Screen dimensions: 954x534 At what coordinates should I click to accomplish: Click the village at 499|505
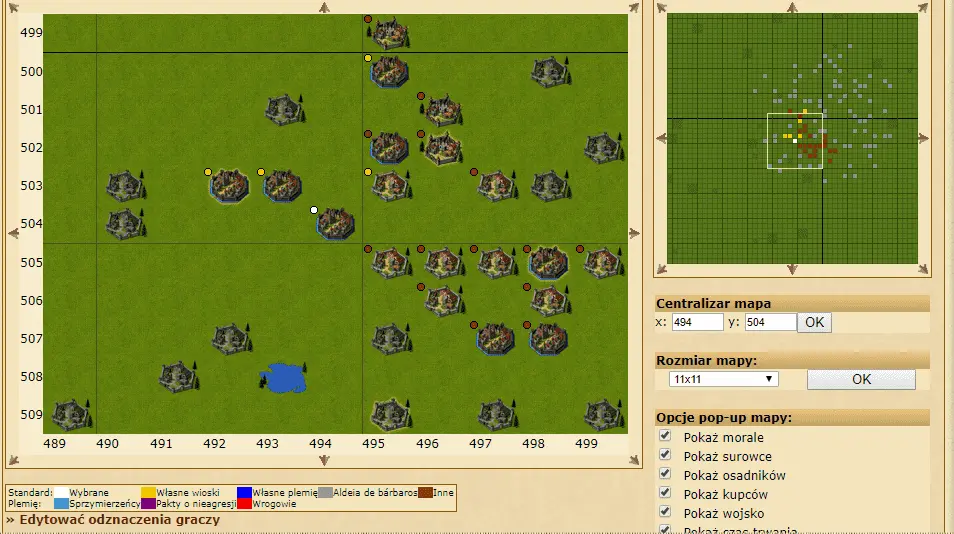click(x=602, y=262)
